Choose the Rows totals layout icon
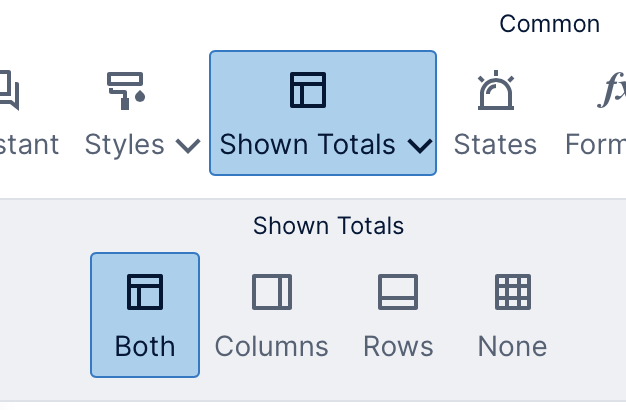The image size is (626, 410). coord(398,292)
